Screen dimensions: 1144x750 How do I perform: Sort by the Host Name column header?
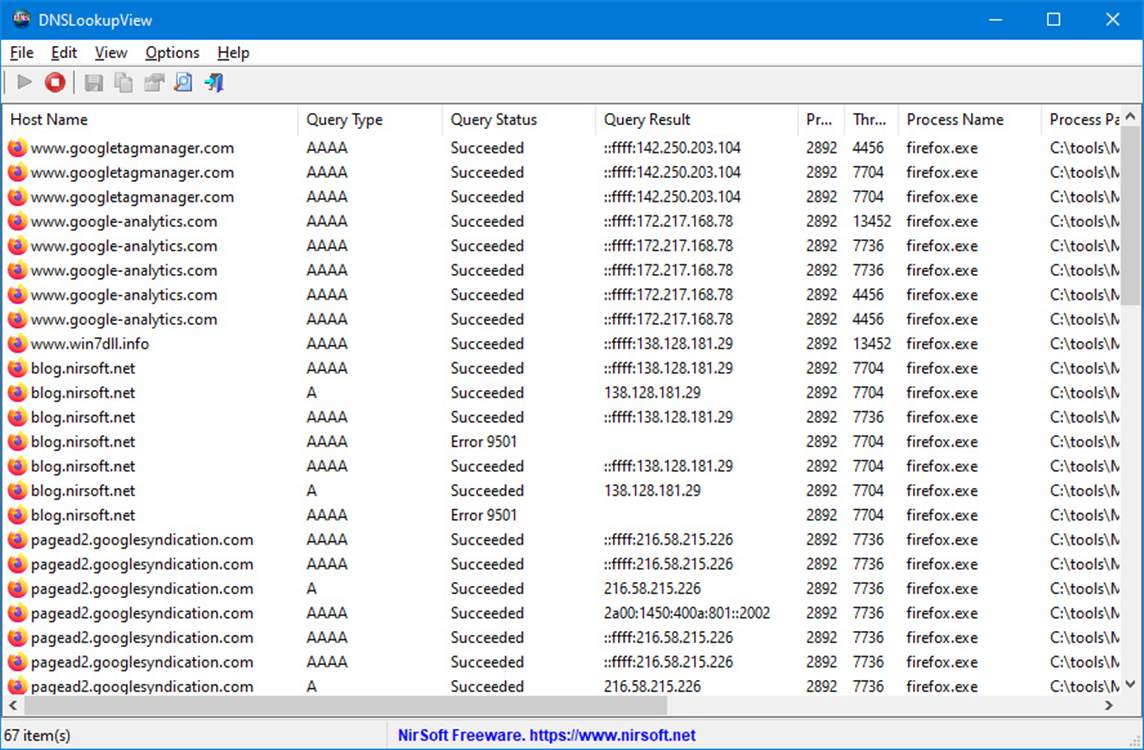(149, 120)
